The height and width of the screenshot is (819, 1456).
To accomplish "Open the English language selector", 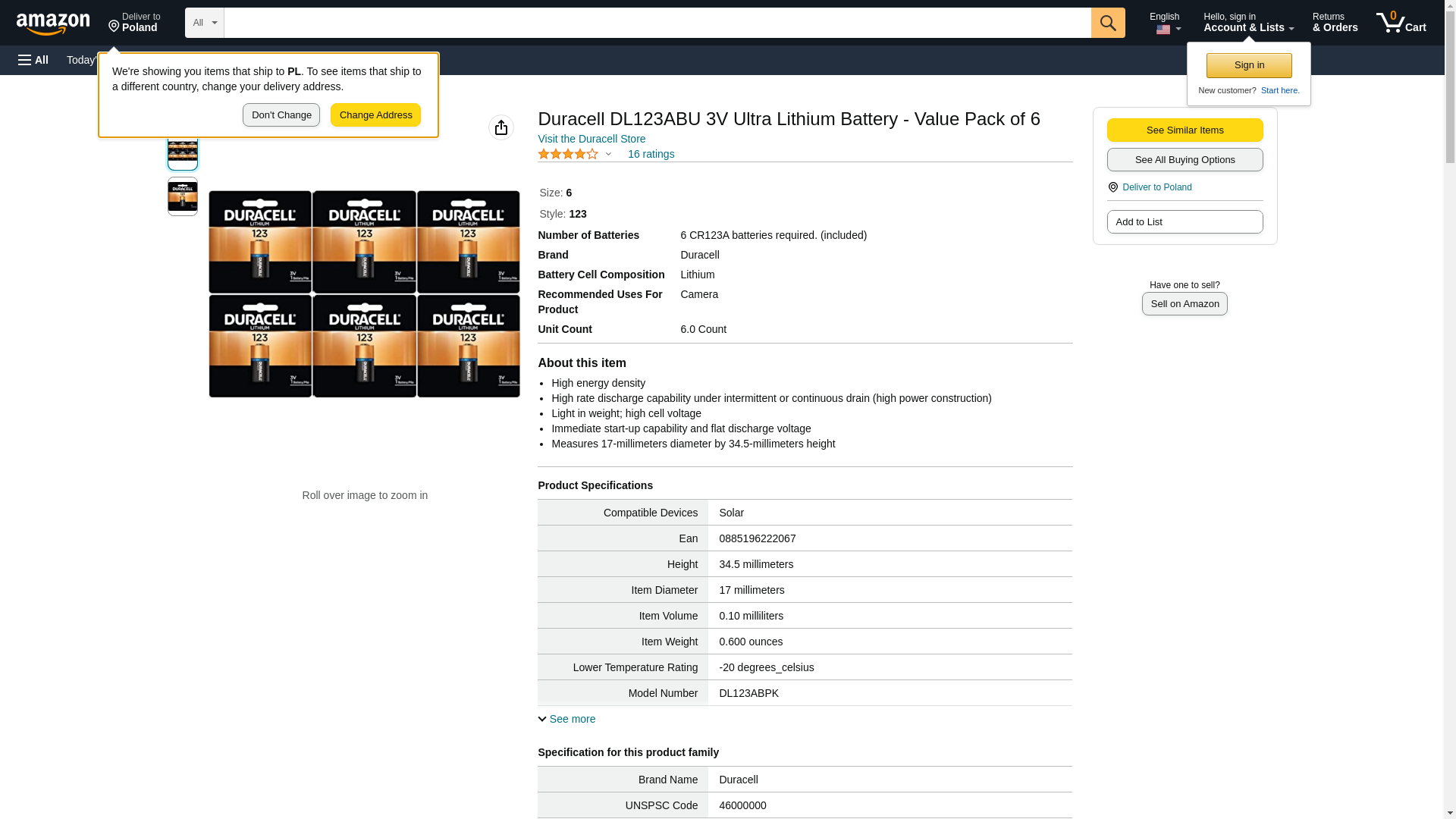I will (1165, 23).
